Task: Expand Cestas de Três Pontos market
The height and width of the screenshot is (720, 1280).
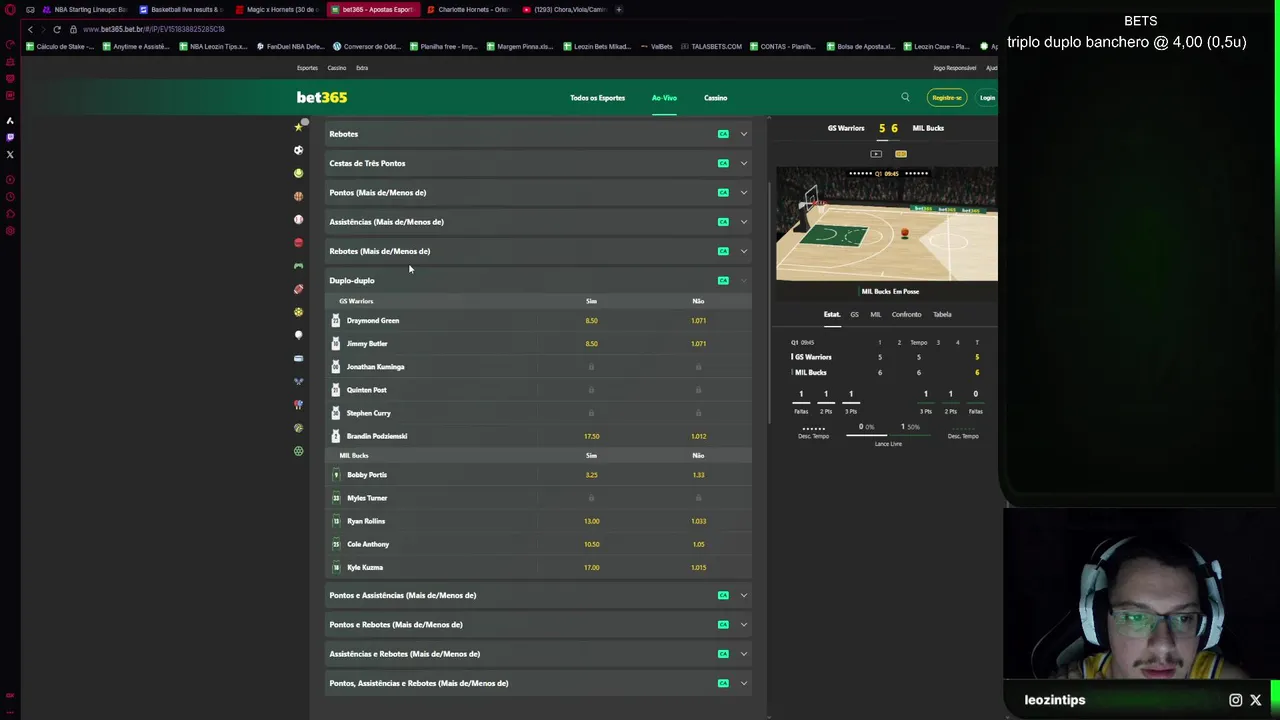Action: point(538,163)
